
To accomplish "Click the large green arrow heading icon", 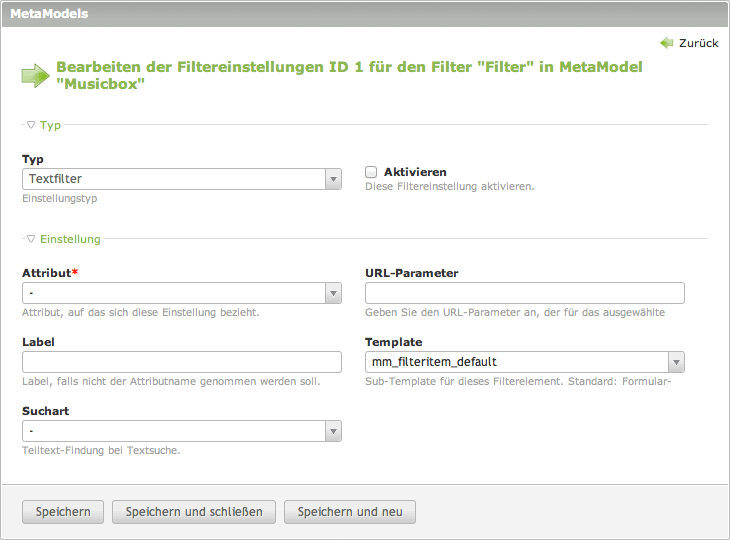I will pyautogui.click(x=35, y=75).
